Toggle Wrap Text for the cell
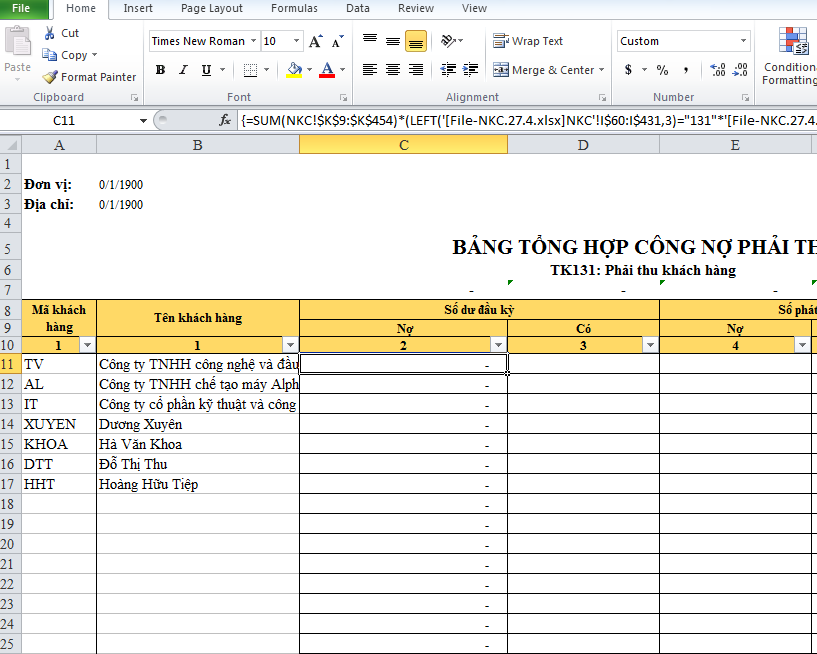Viewport: 817px width, 654px height. 528,41
